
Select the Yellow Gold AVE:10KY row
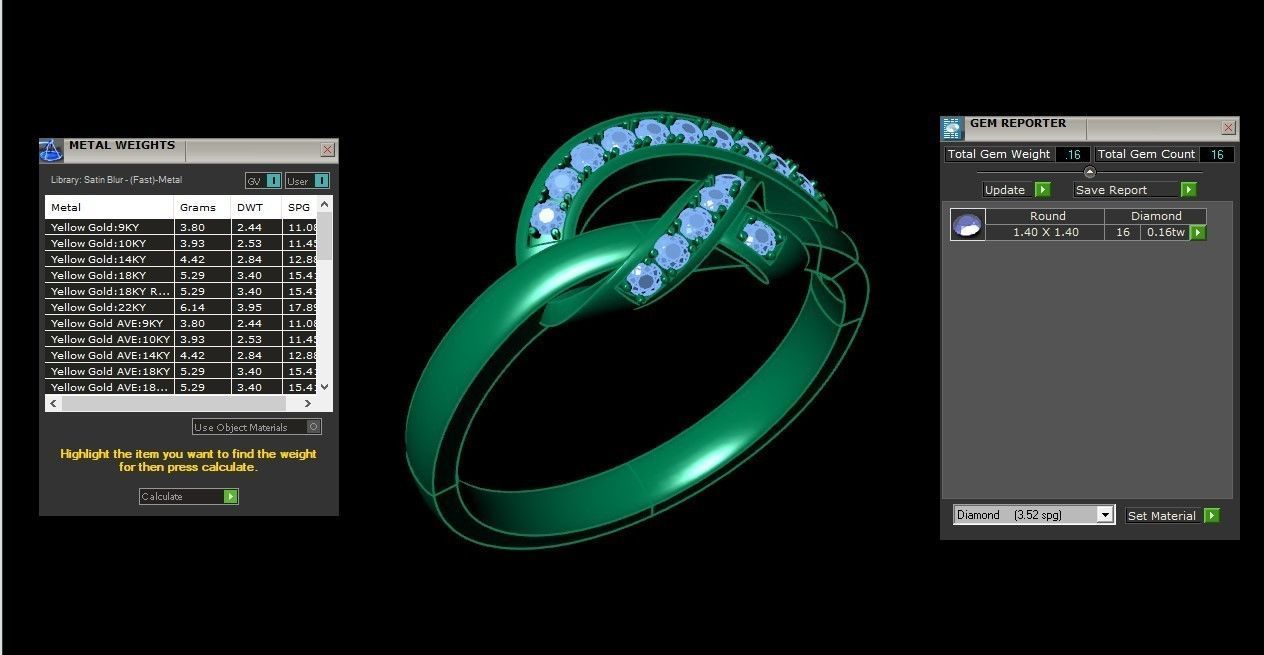182,339
